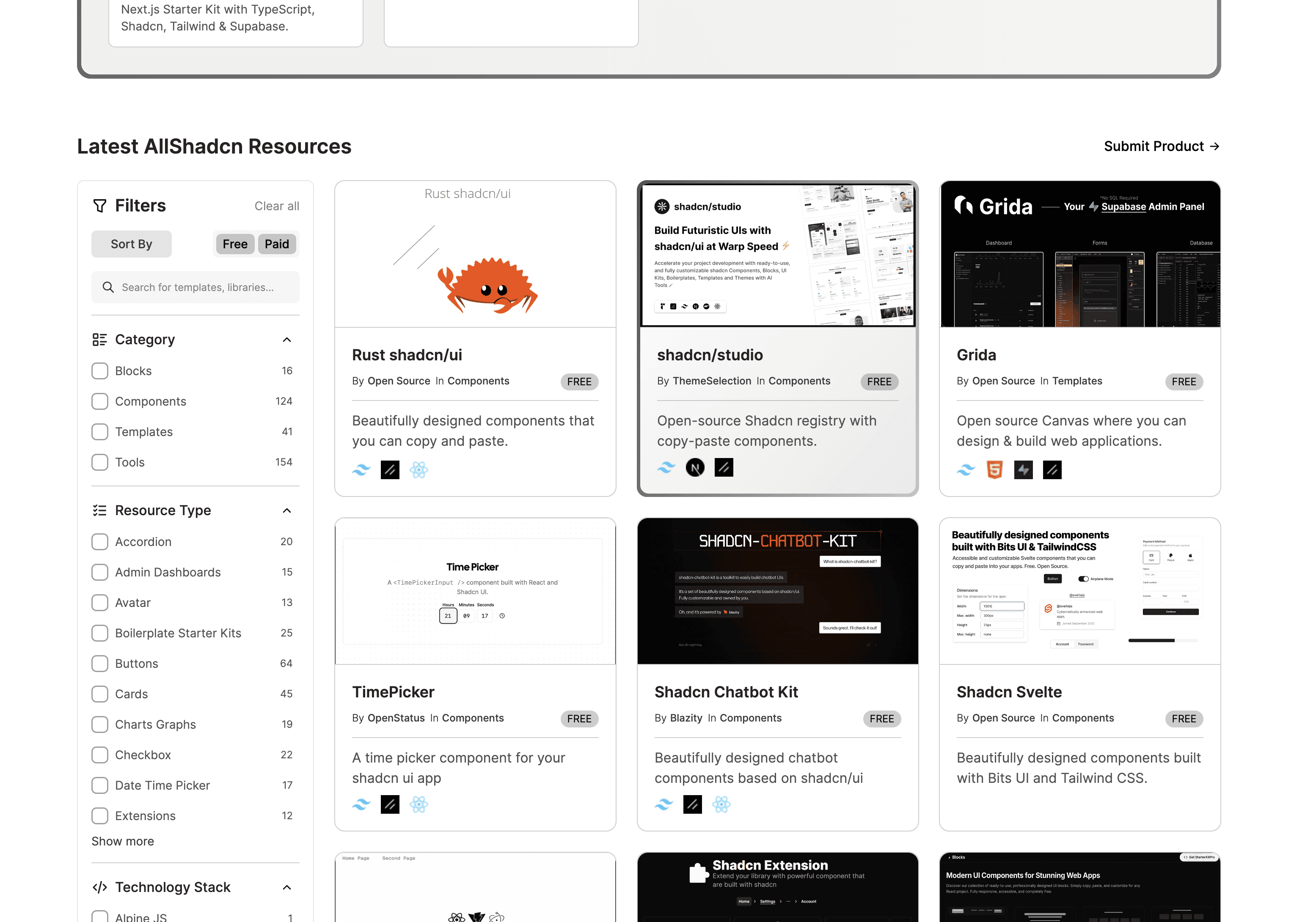The image size is (1316, 922).
Task: Click the Next.js icon on shadcn/studio card
Action: pyautogui.click(x=695, y=468)
